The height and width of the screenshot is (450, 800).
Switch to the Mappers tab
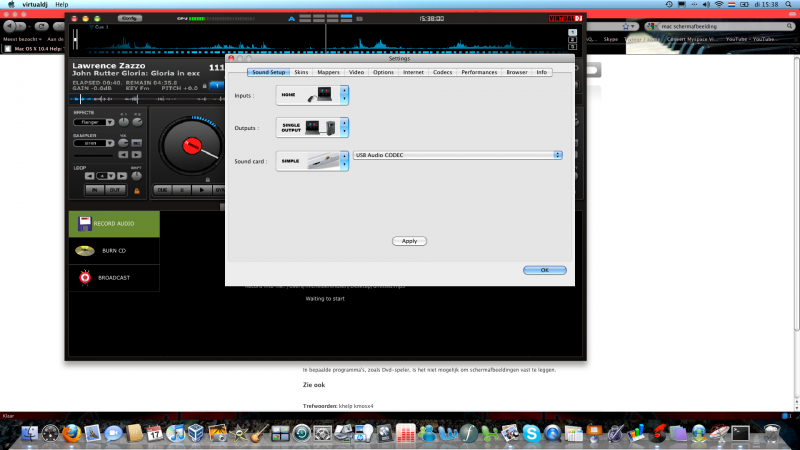(x=328, y=72)
